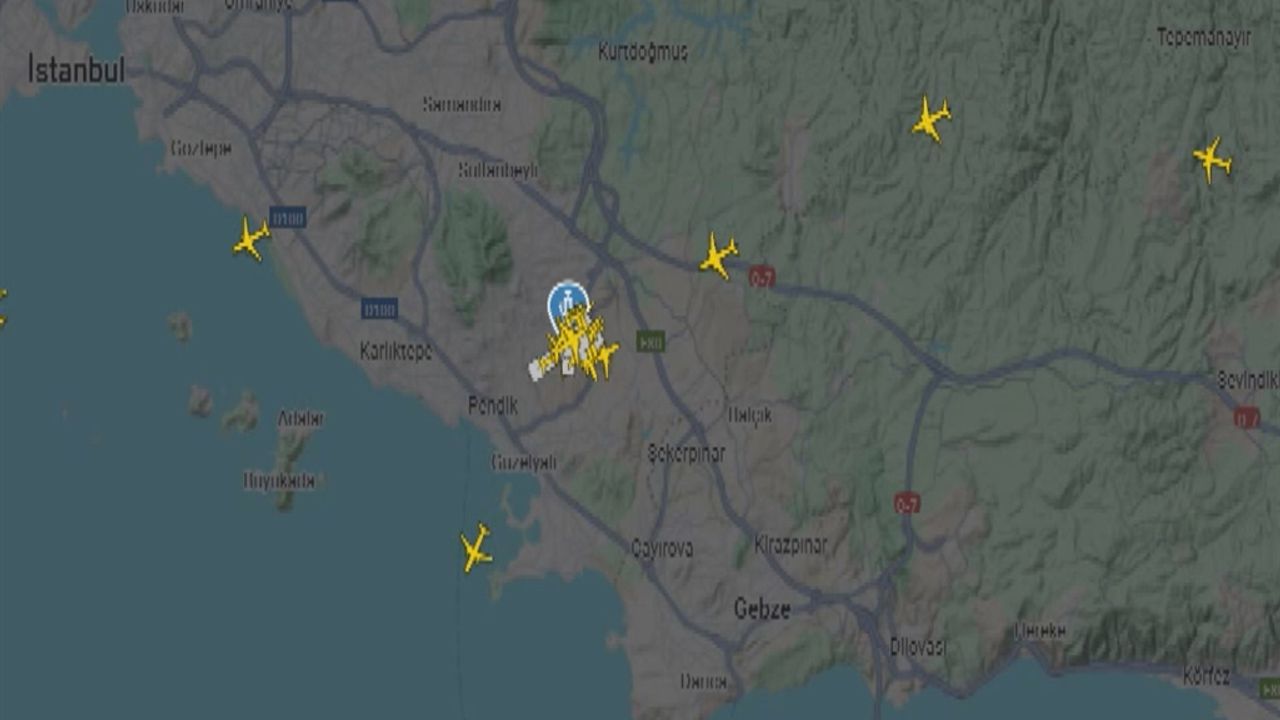1280x720 pixels.
Task: Select the plane southeast of Kurtdoğmuş
Action: (931, 119)
